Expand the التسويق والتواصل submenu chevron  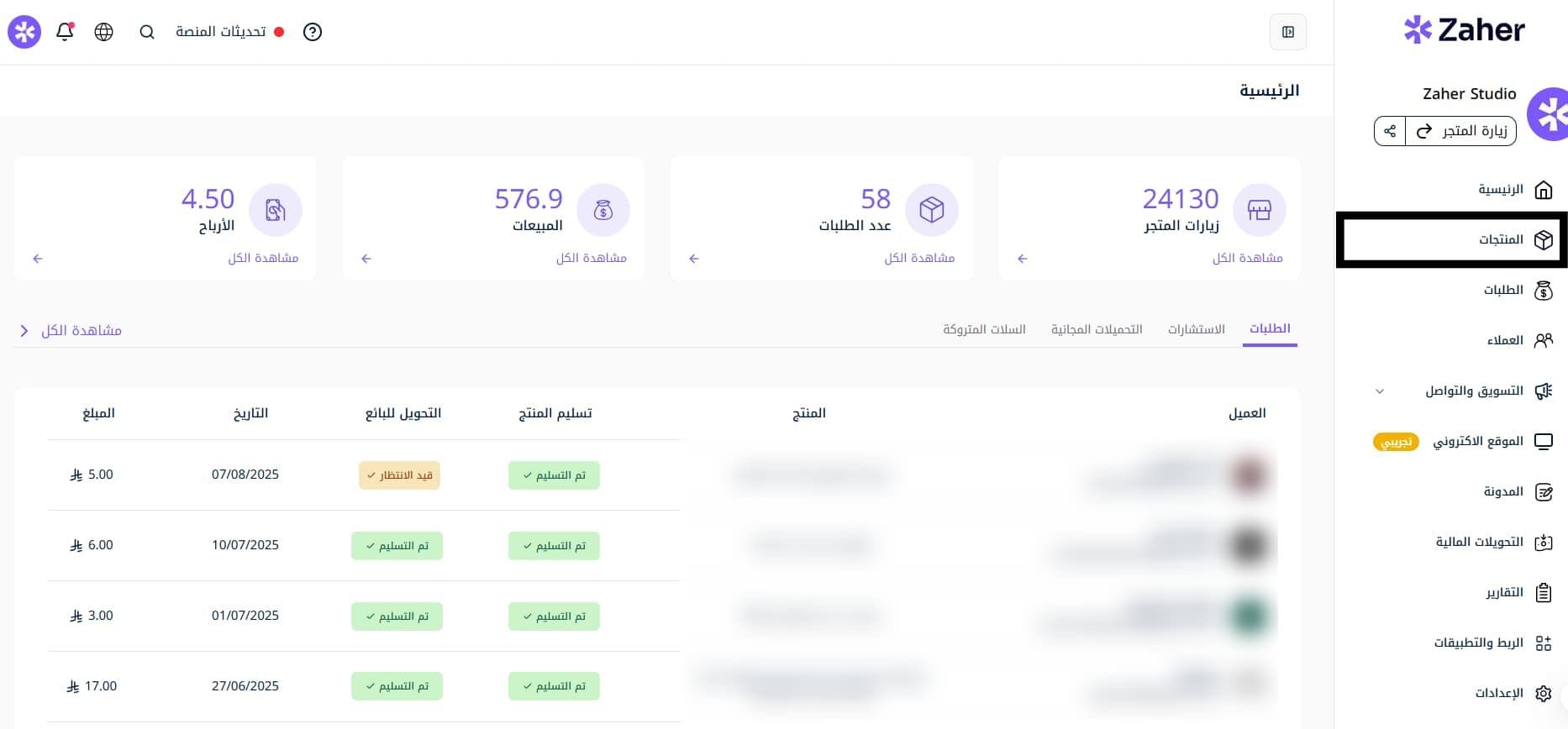click(x=1380, y=391)
